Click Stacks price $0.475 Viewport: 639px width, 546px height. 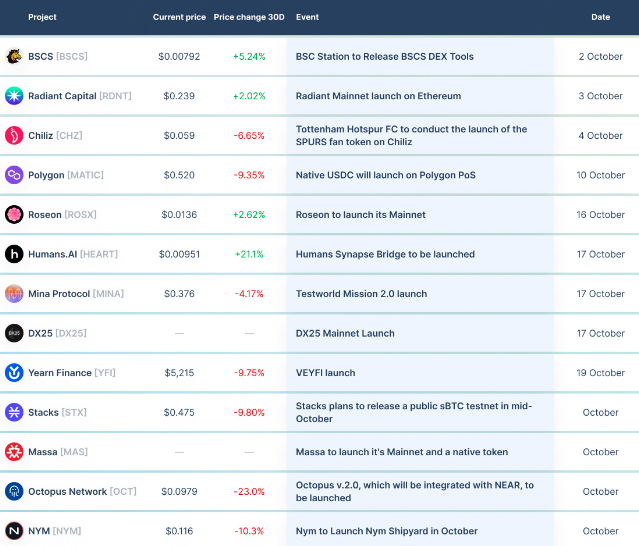[179, 412]
